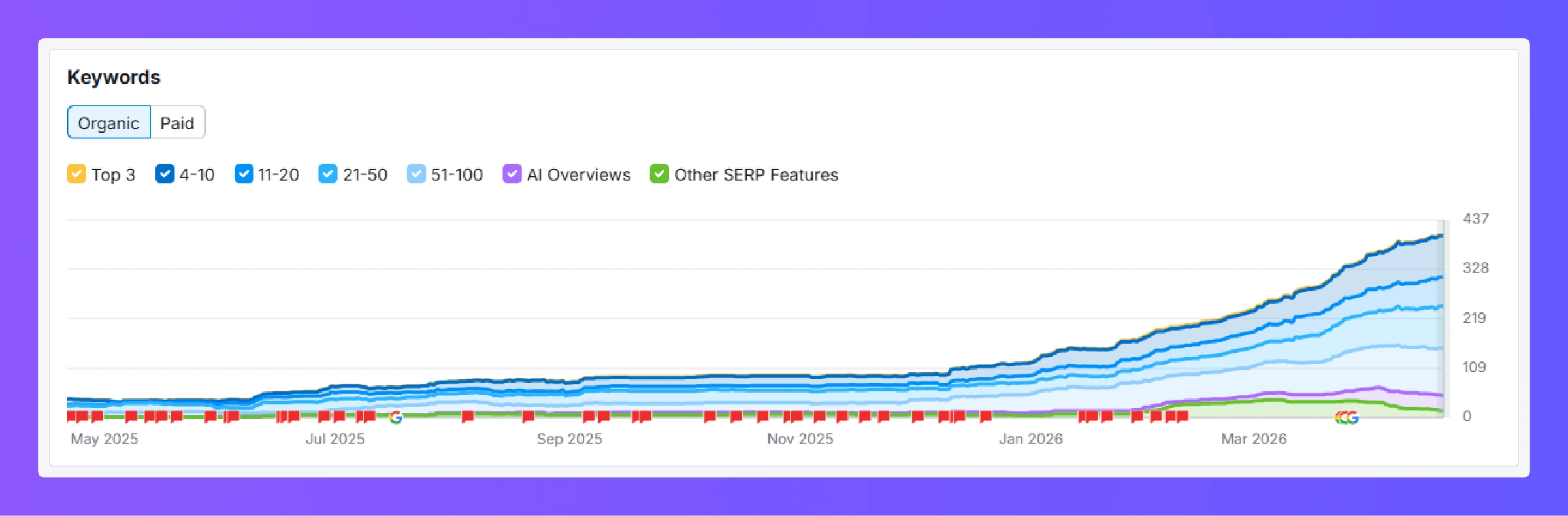This screenshot has height=516, width=1568.
Task: Hide the 21-50 positions series
Action: click(x=328, y=174)
